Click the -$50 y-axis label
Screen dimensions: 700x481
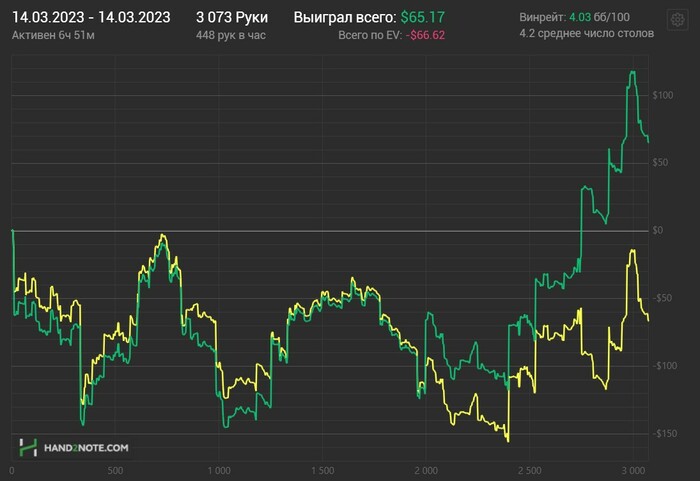pos(662,298)
